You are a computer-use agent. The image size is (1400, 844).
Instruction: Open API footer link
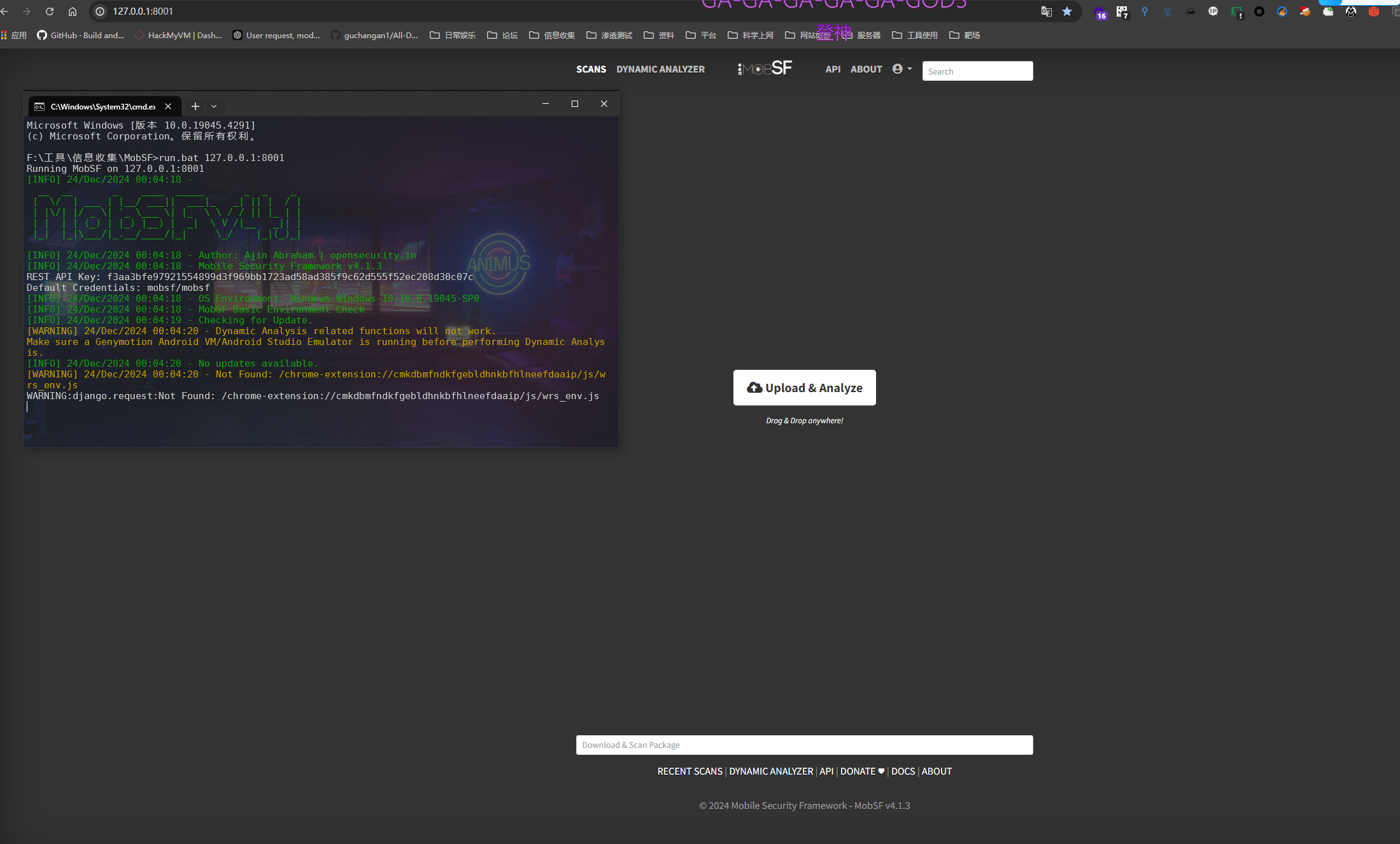[x=826, y=771]
